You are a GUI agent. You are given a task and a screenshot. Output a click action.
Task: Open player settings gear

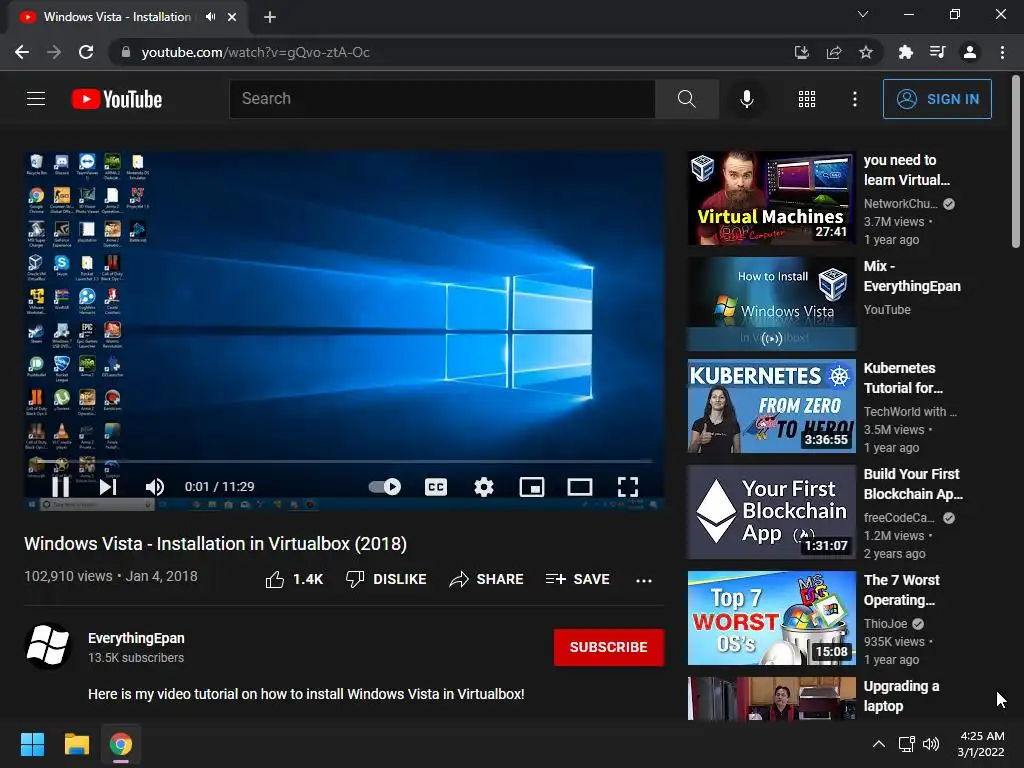(484, 487)
